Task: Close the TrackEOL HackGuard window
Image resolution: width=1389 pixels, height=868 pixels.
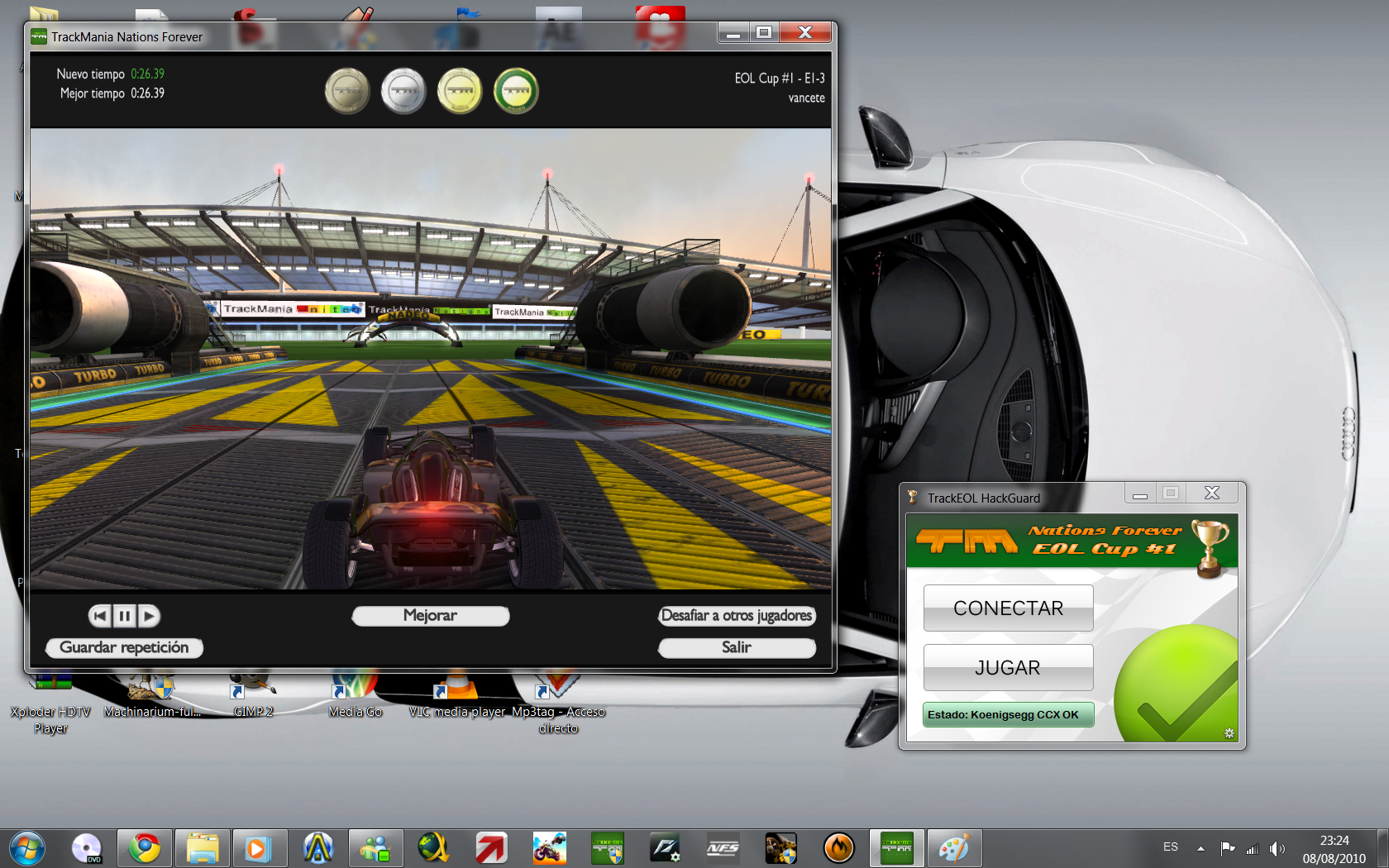Action: pyautogui.click(x=1212, y=494)
